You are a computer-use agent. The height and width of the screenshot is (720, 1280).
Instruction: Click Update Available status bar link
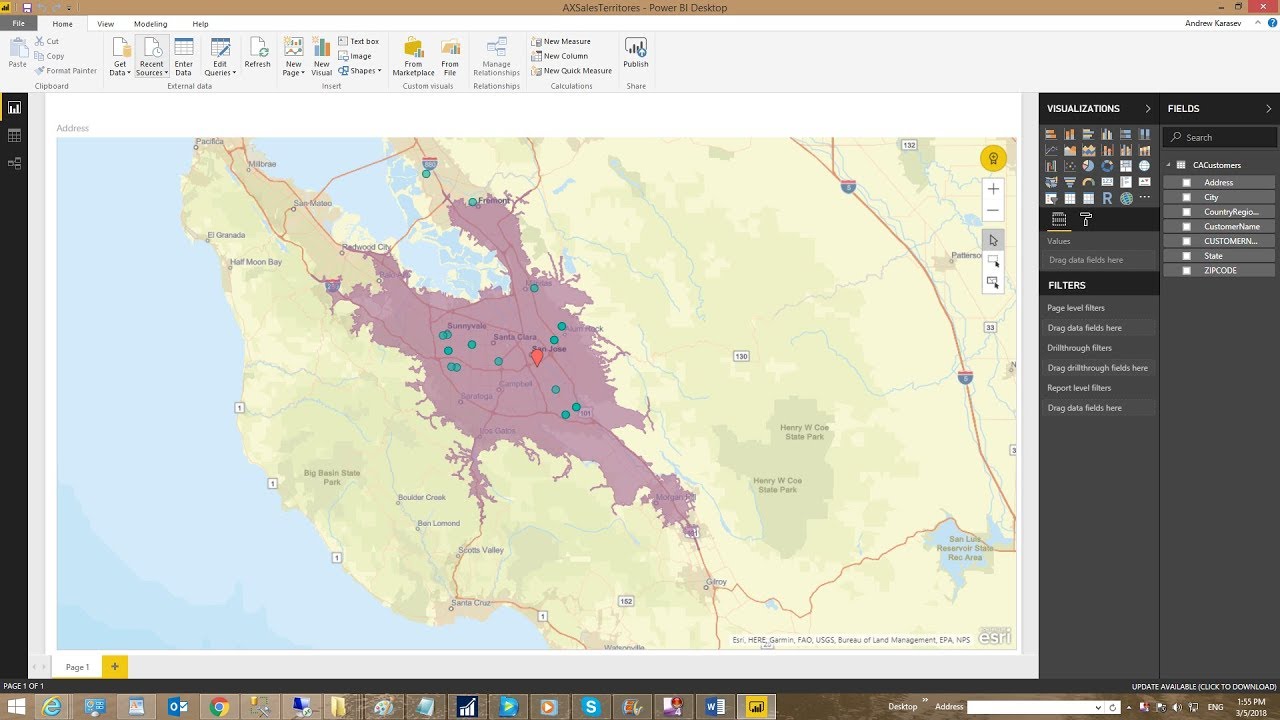point(1204,687)
